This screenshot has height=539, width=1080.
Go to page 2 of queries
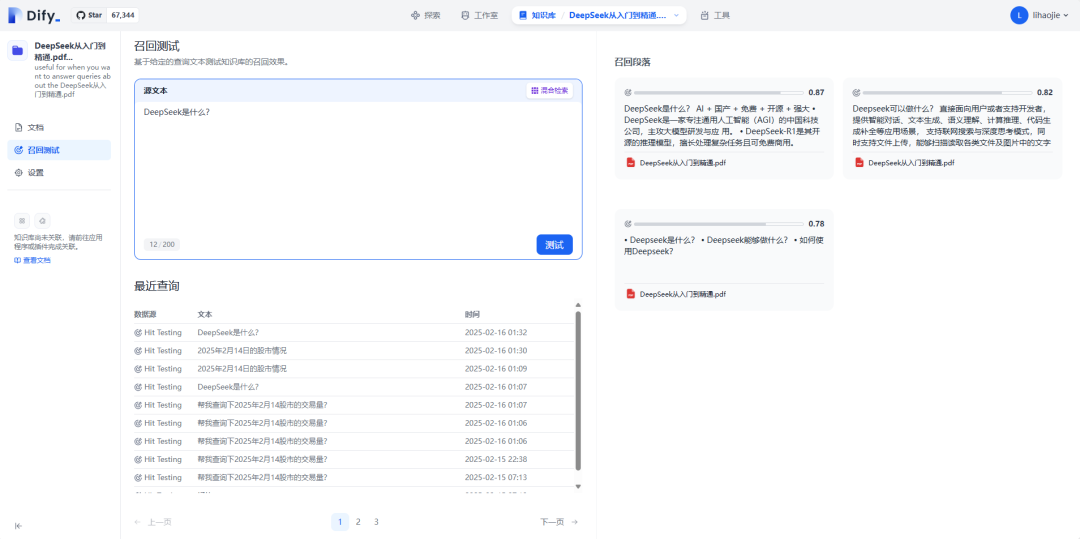tap(358, 522)
